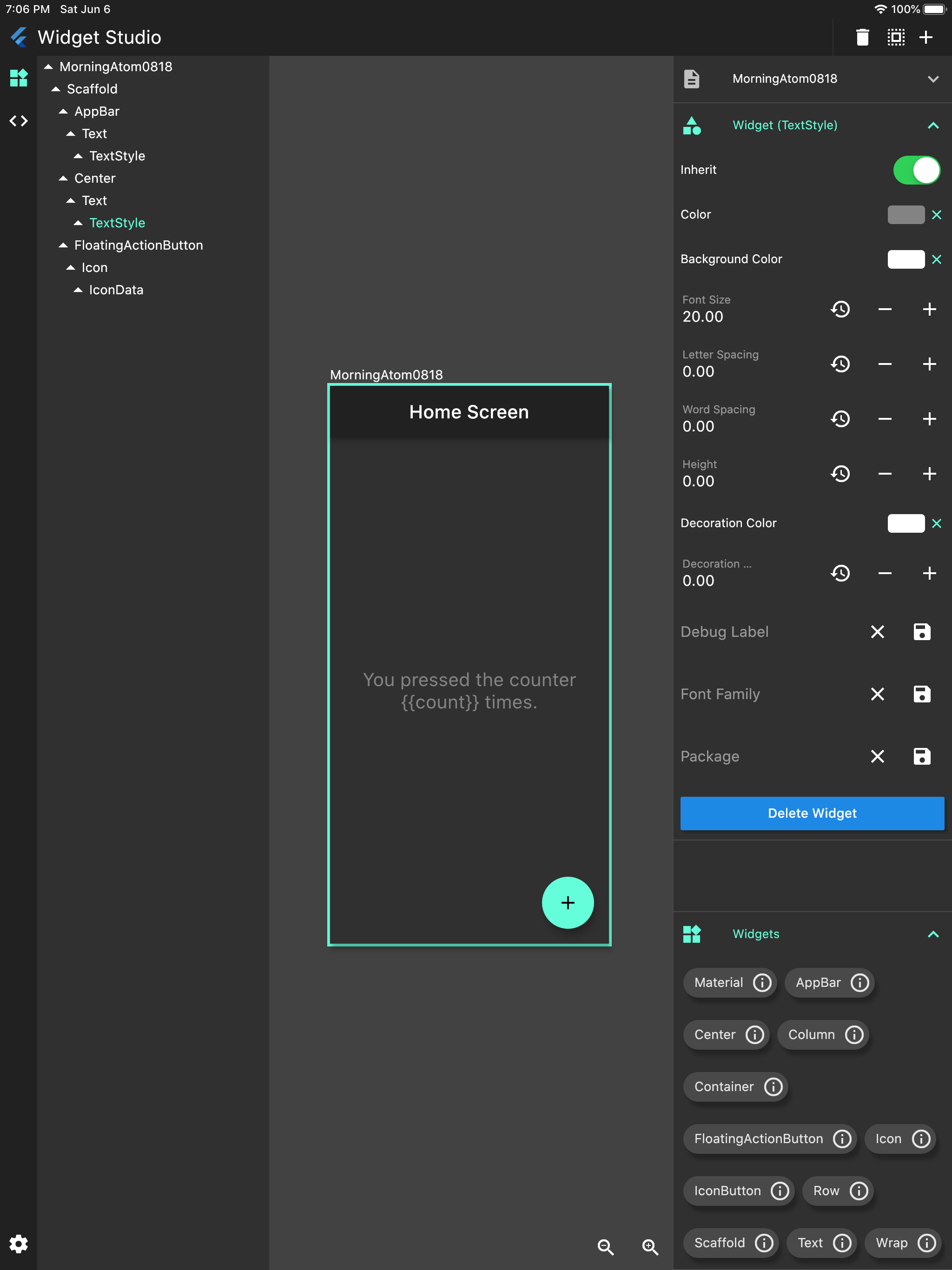
Task: Open the Color swatch picker
Action: 906,215
